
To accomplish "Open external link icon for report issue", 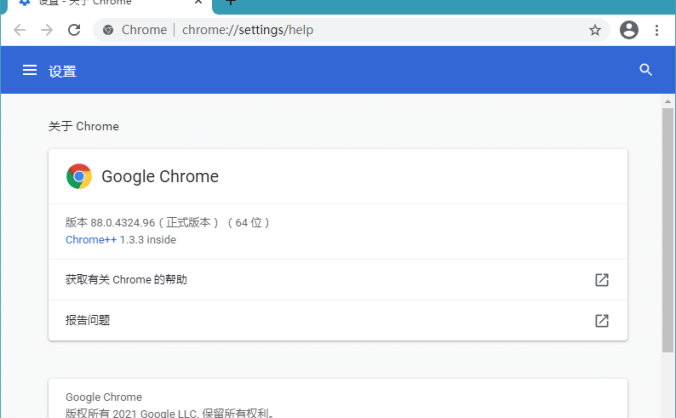I will 602,321.
